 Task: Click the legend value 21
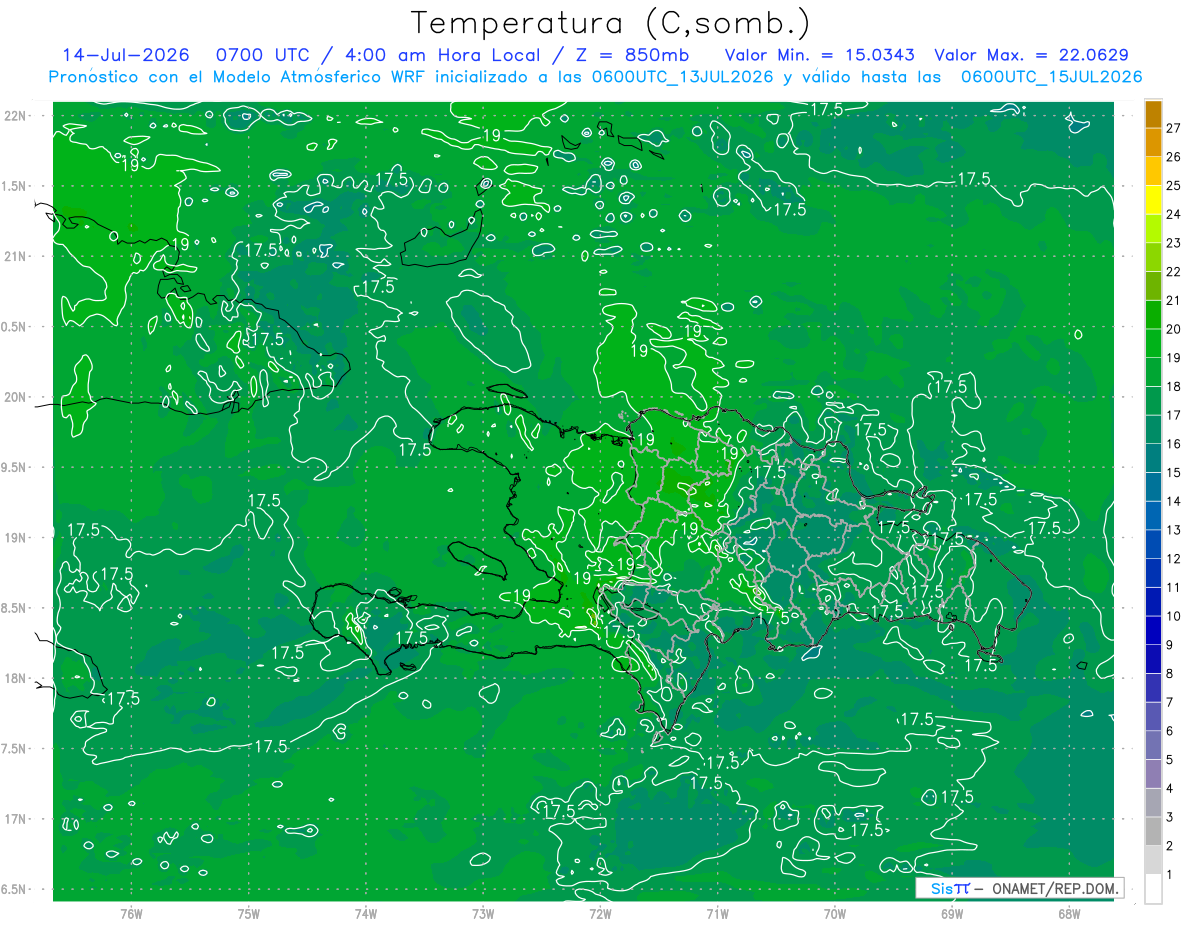pyautogui.click(x=1173, y=301)
